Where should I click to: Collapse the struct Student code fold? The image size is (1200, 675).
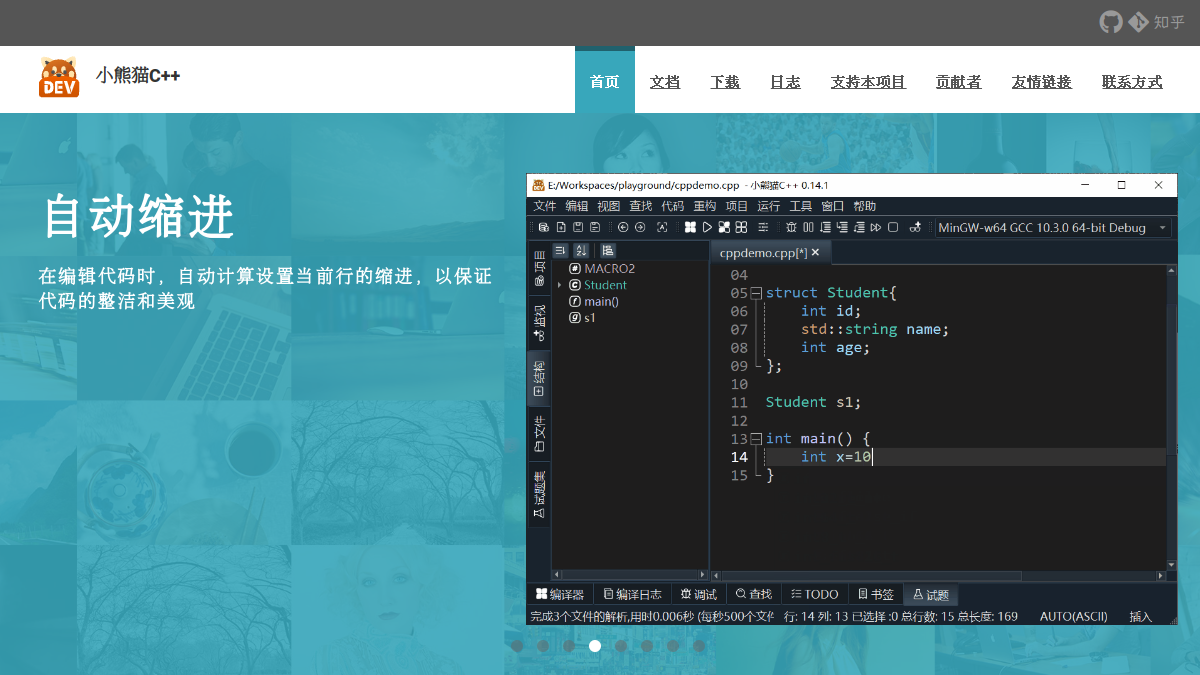[x=757, y=293]
